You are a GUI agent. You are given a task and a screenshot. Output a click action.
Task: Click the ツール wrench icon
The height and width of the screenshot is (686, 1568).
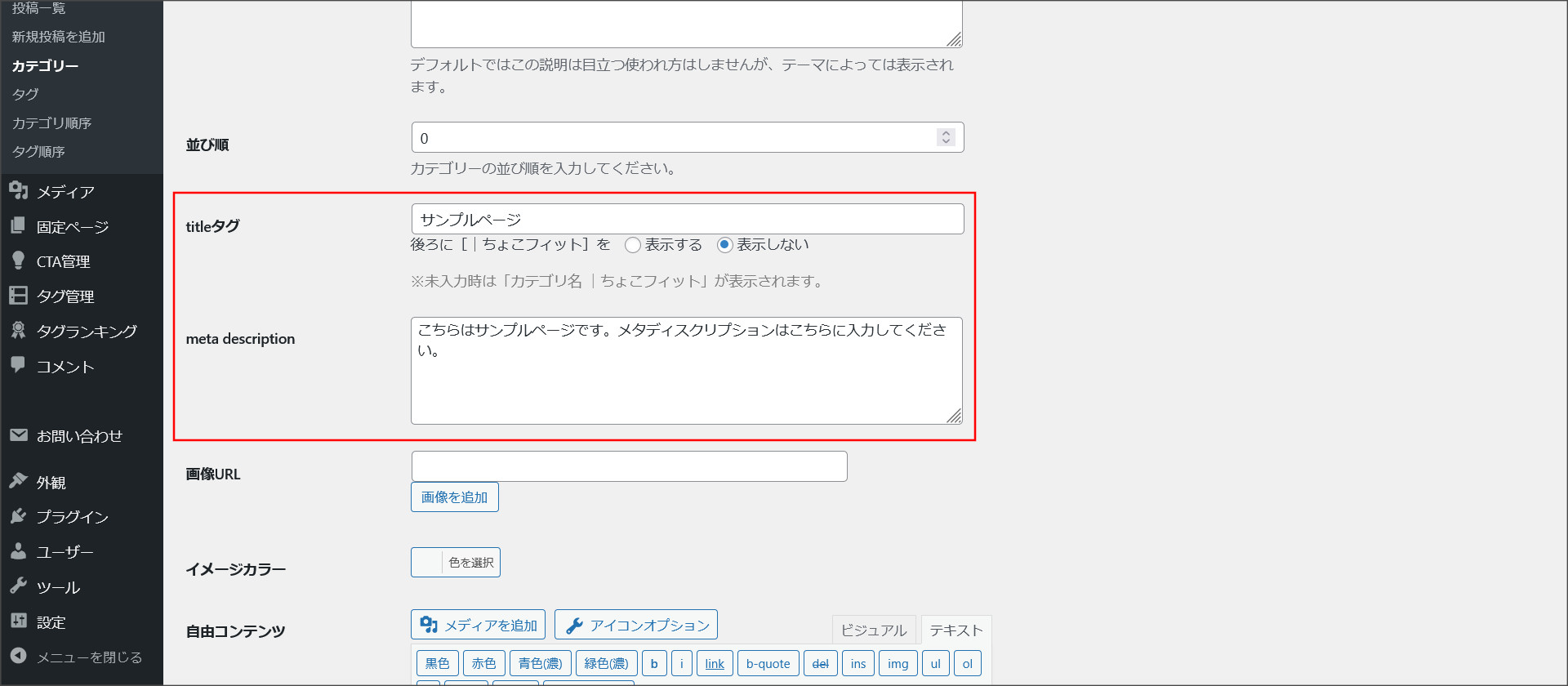[19, 586]
